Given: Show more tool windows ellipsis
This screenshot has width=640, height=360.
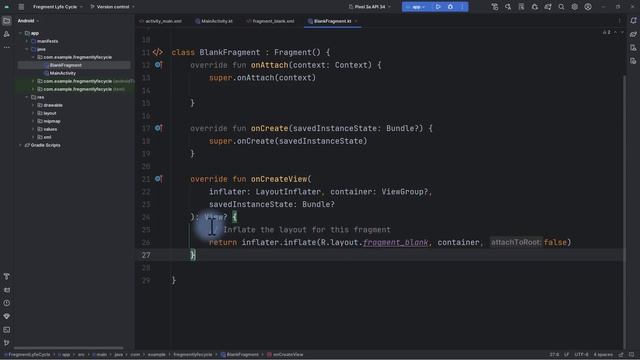Looking at the screenshot, I should click(x=7, y=47).
